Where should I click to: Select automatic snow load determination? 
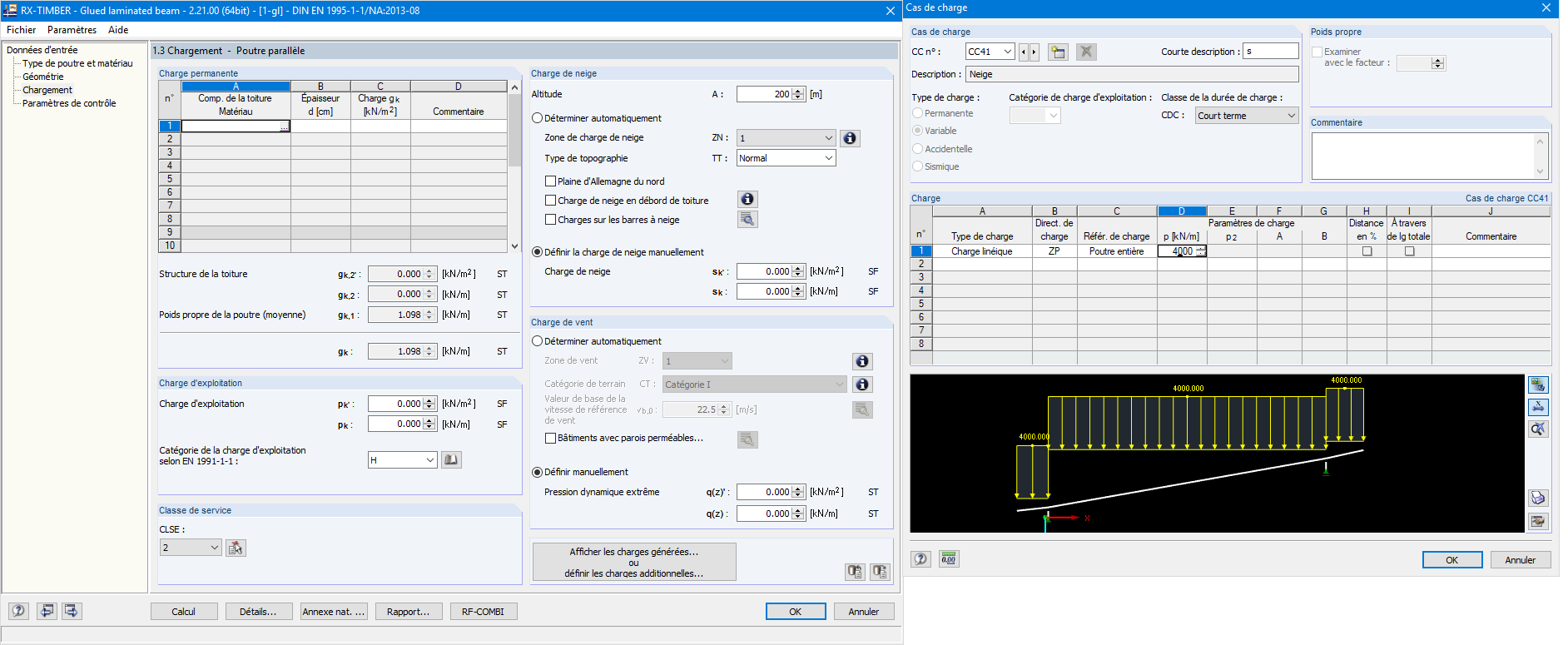coord(538,118)
